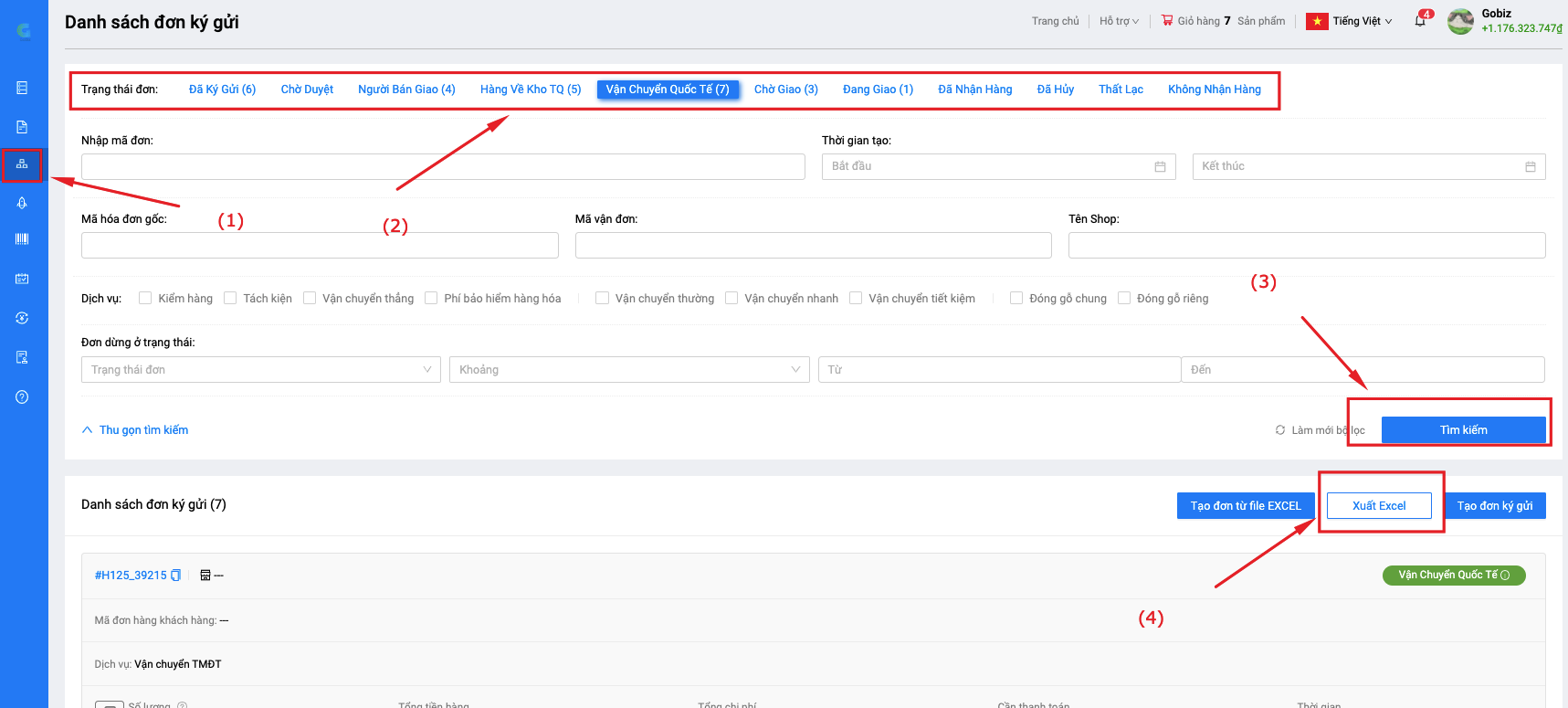Select the Đã Ký Gửi (6) status tab
The image size is (1568, 708).
tap(222, 90)
